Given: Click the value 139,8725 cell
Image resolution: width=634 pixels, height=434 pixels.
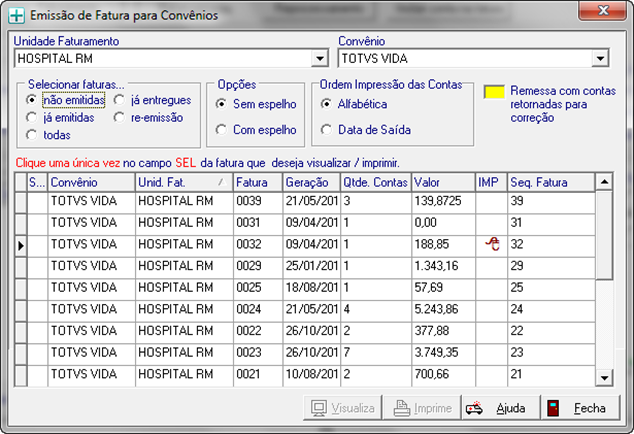Looking at the screenshot, I should (x=443, y=203).
